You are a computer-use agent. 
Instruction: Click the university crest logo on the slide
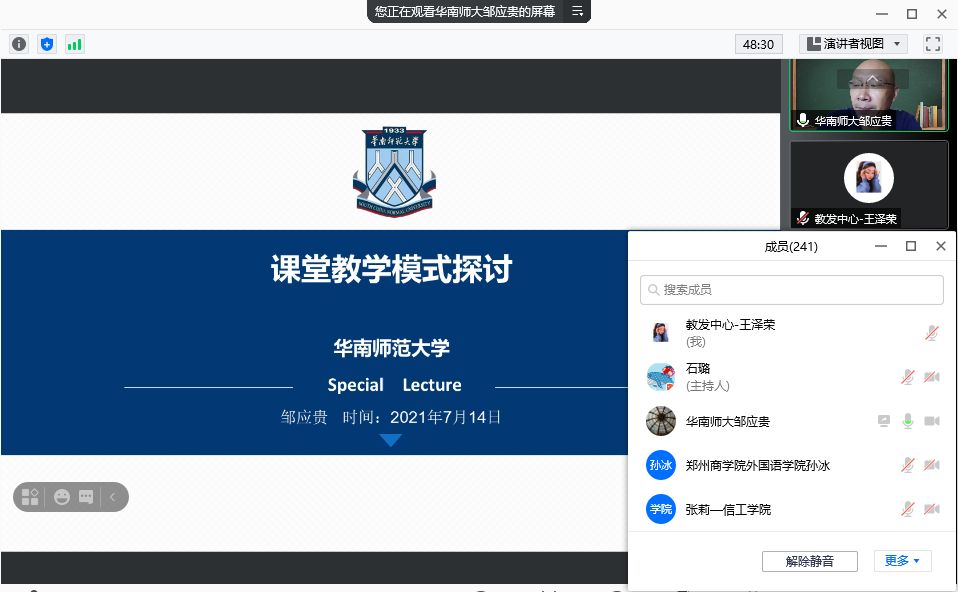click(x=394, y=172)
